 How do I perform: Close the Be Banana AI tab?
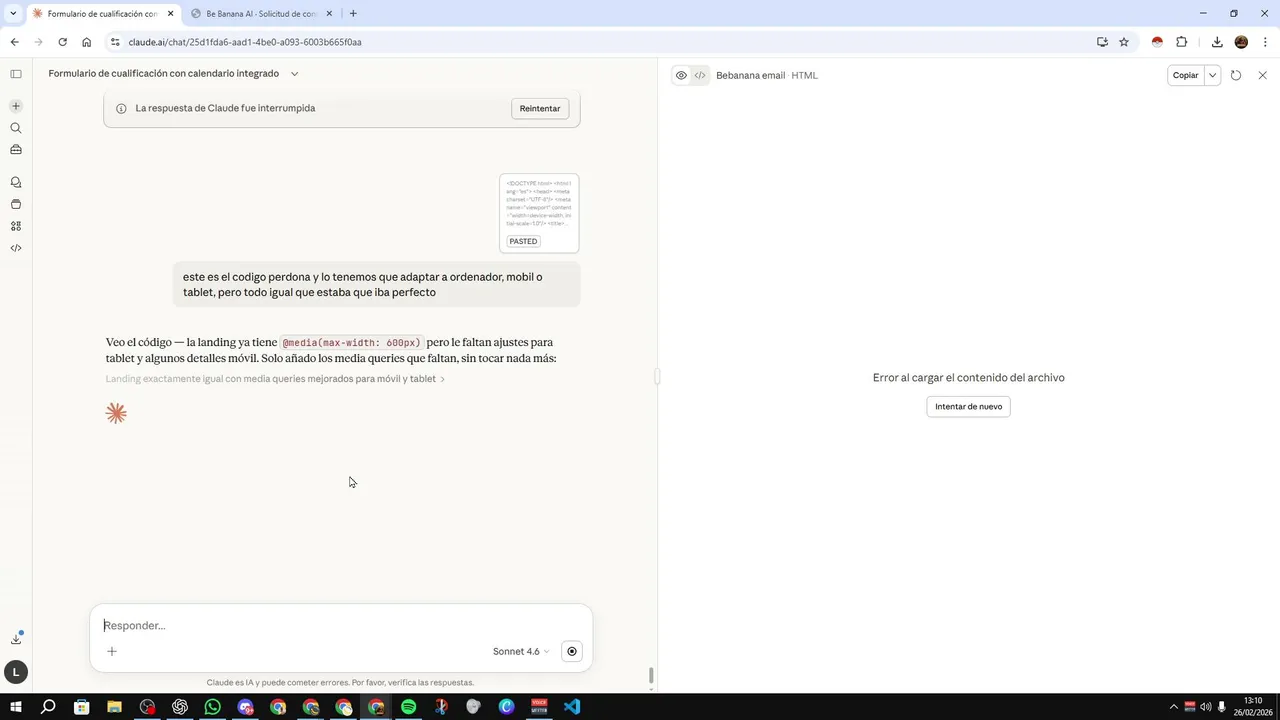coord(329,14)
